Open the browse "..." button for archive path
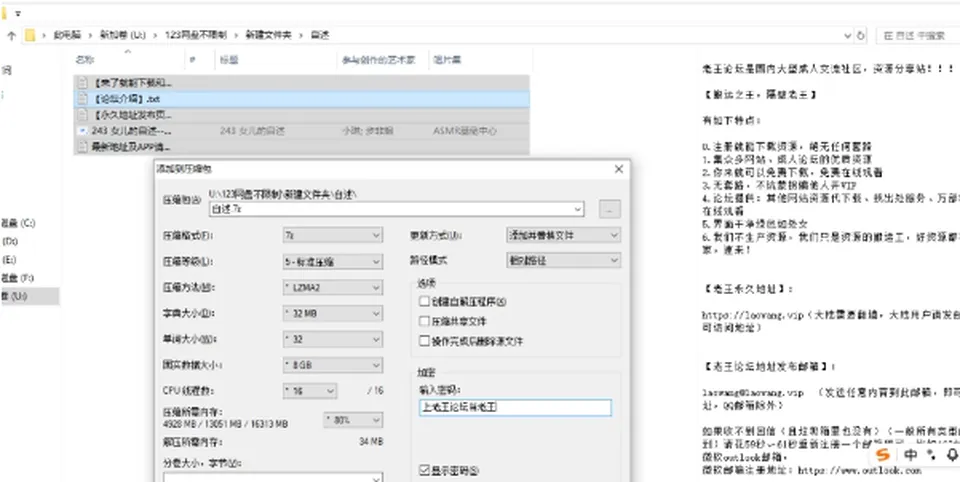The width and height of the screenshot is (960, 482). (x=609, y=209)
